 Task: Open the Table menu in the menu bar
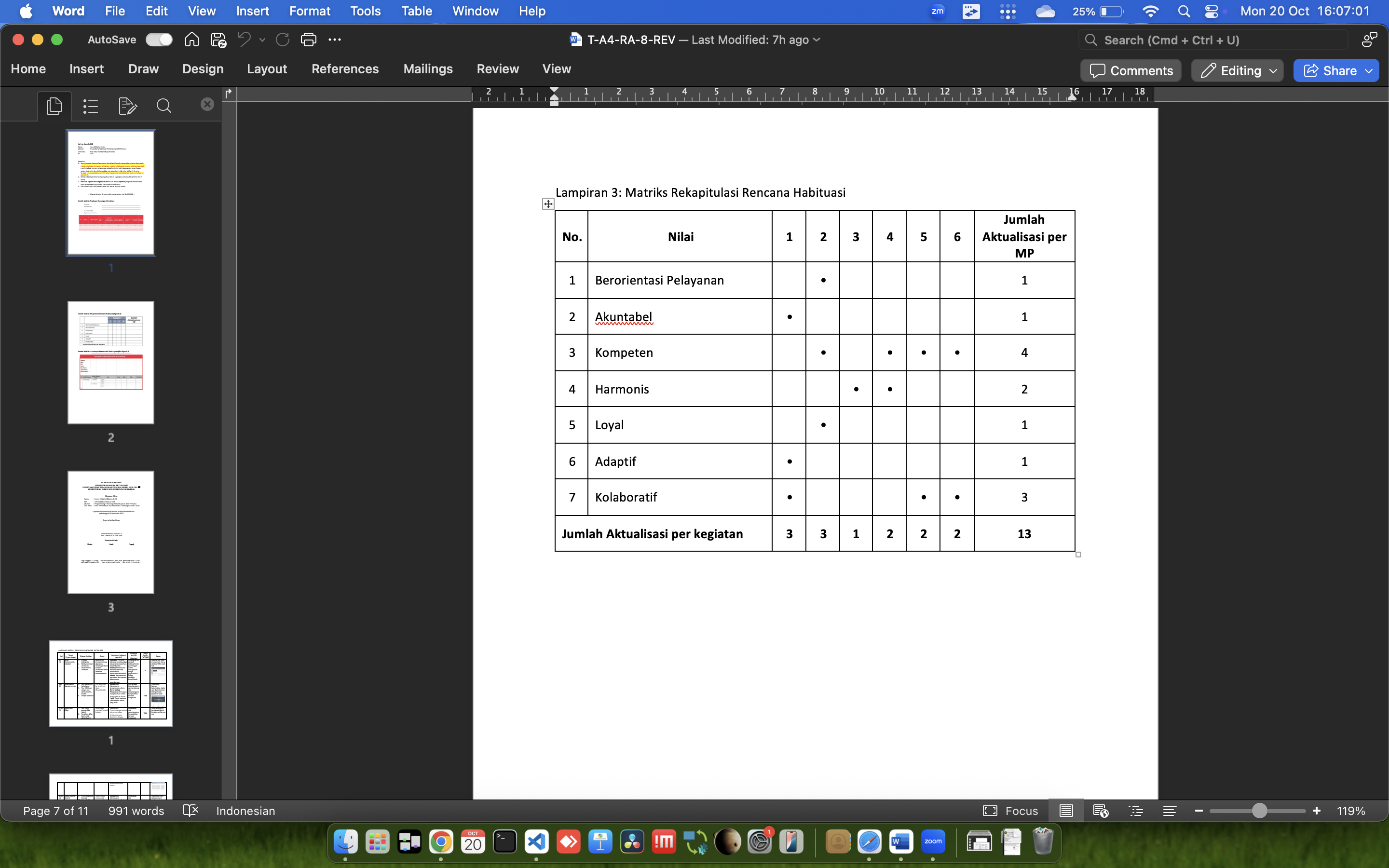(x=416, y=11)
